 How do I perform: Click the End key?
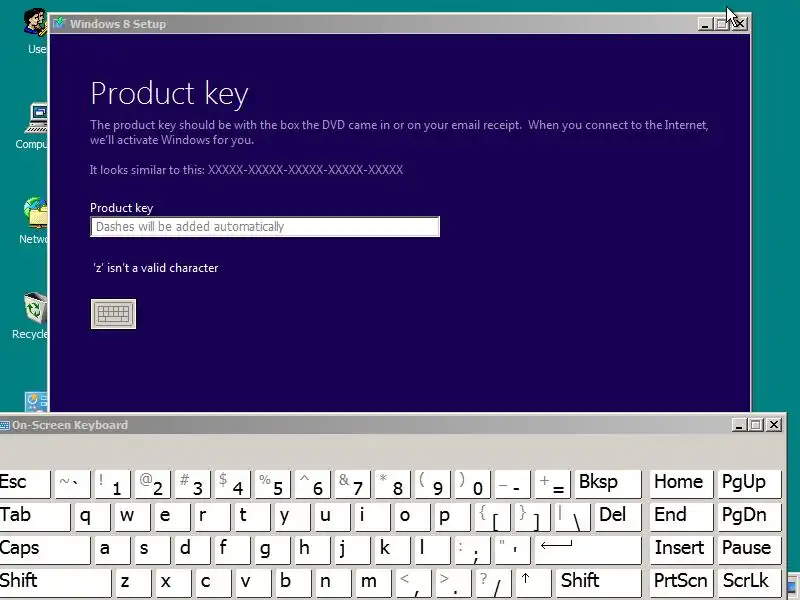681,516
